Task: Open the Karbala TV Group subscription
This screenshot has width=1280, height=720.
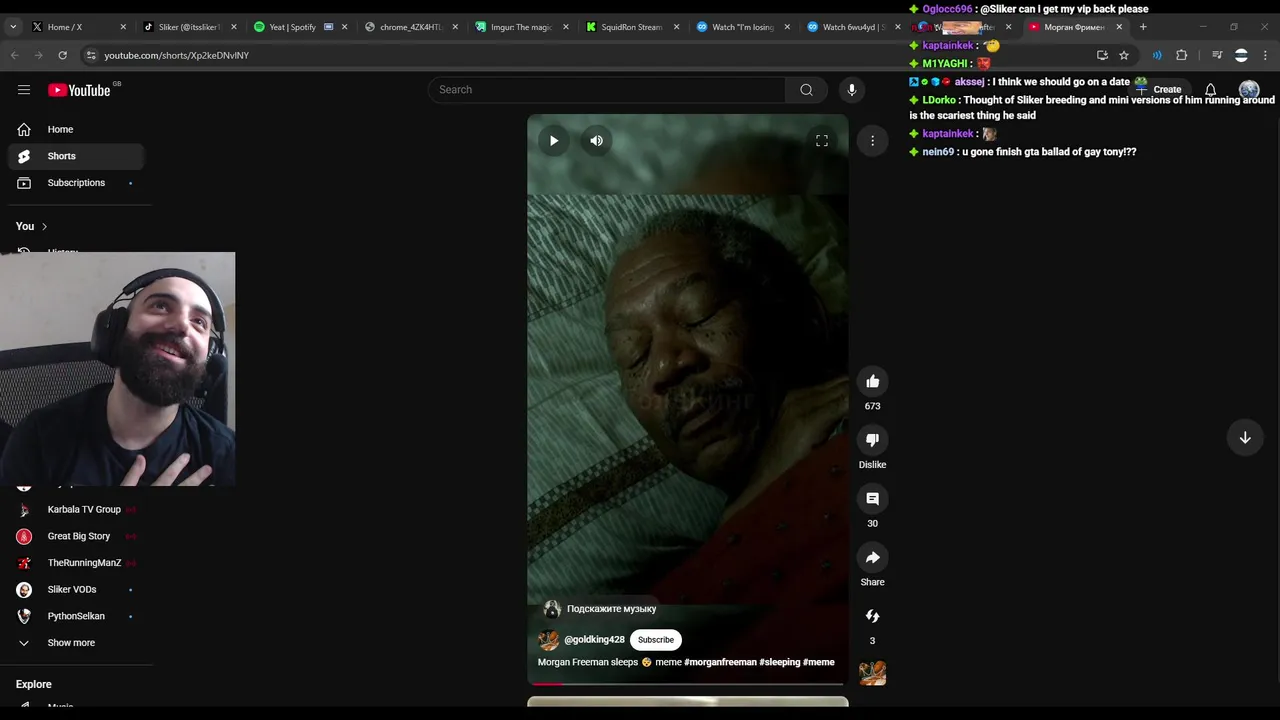Action: click(76, 510)
